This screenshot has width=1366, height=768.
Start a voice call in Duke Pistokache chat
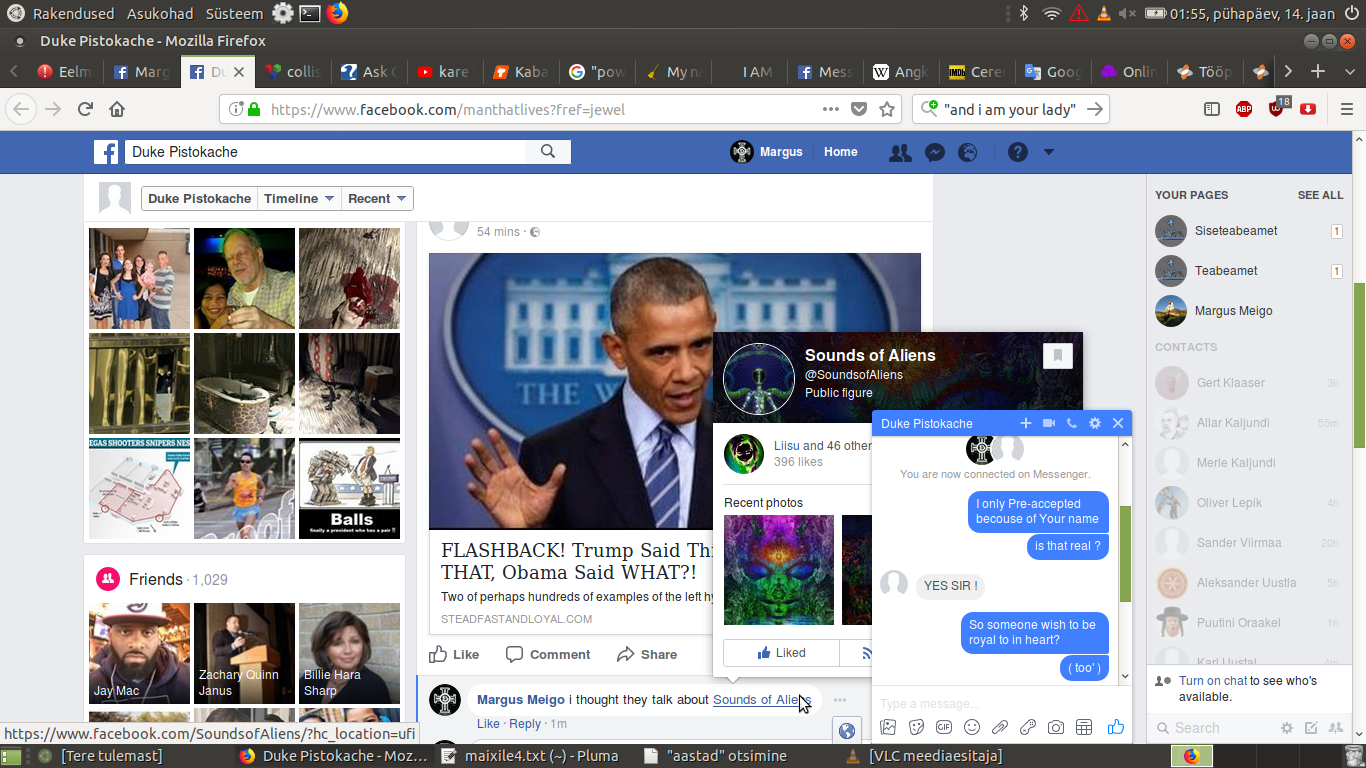(1072, 423)
